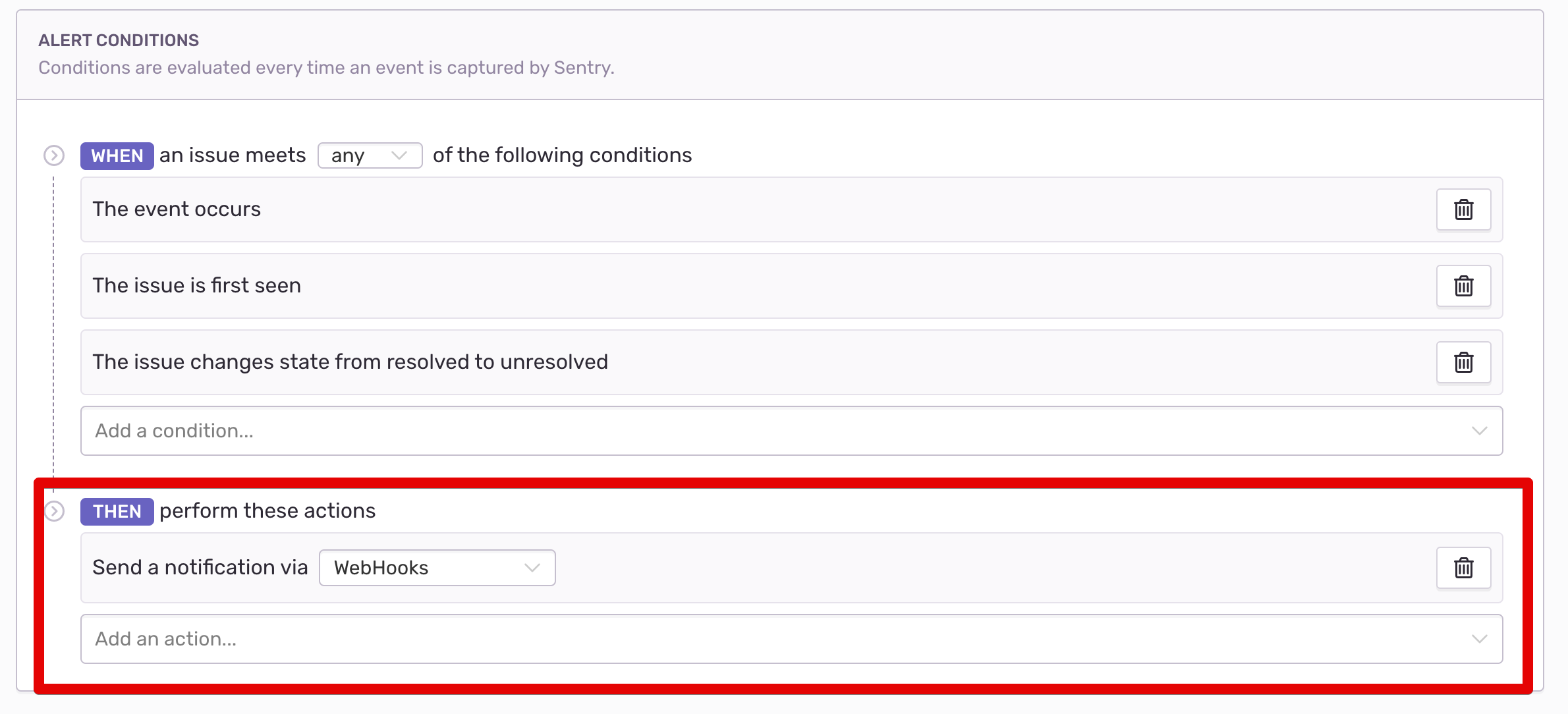
Task: Click the circled arrow beside WHEN
Action: [x=54, y=155]
